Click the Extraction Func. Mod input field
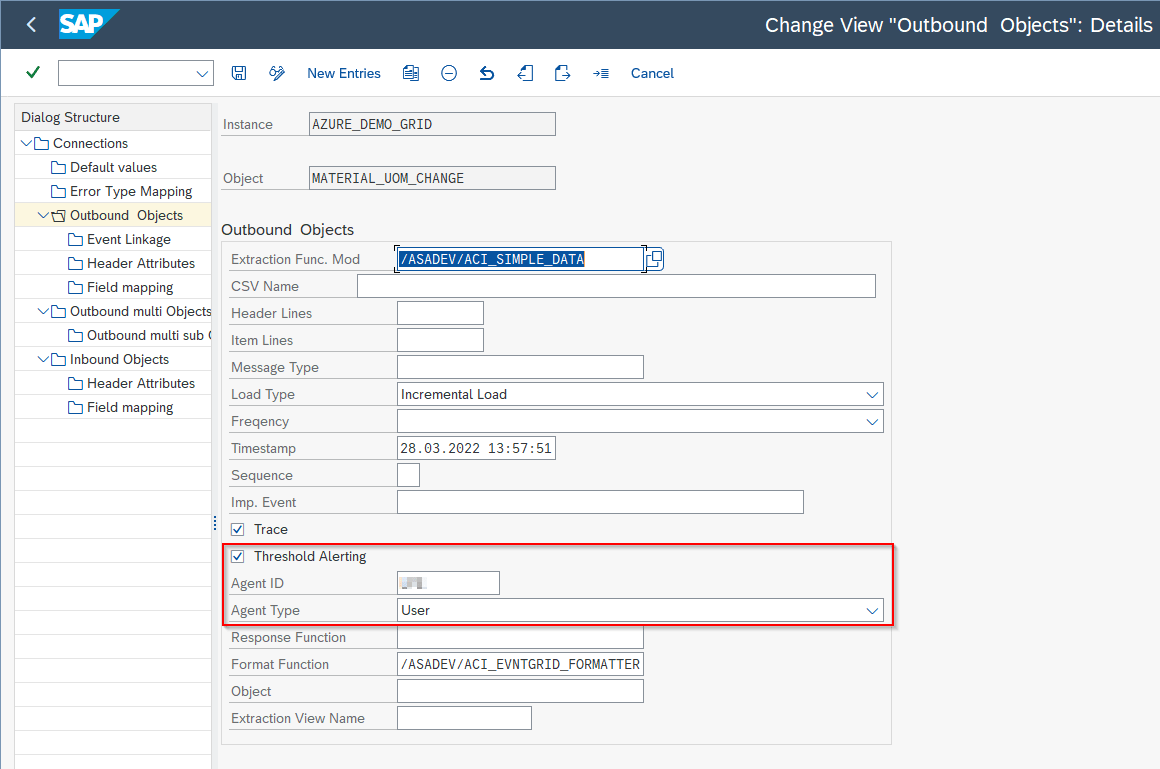The height and width of the screenshot is (769, 1160). click(x=520, y=259)
